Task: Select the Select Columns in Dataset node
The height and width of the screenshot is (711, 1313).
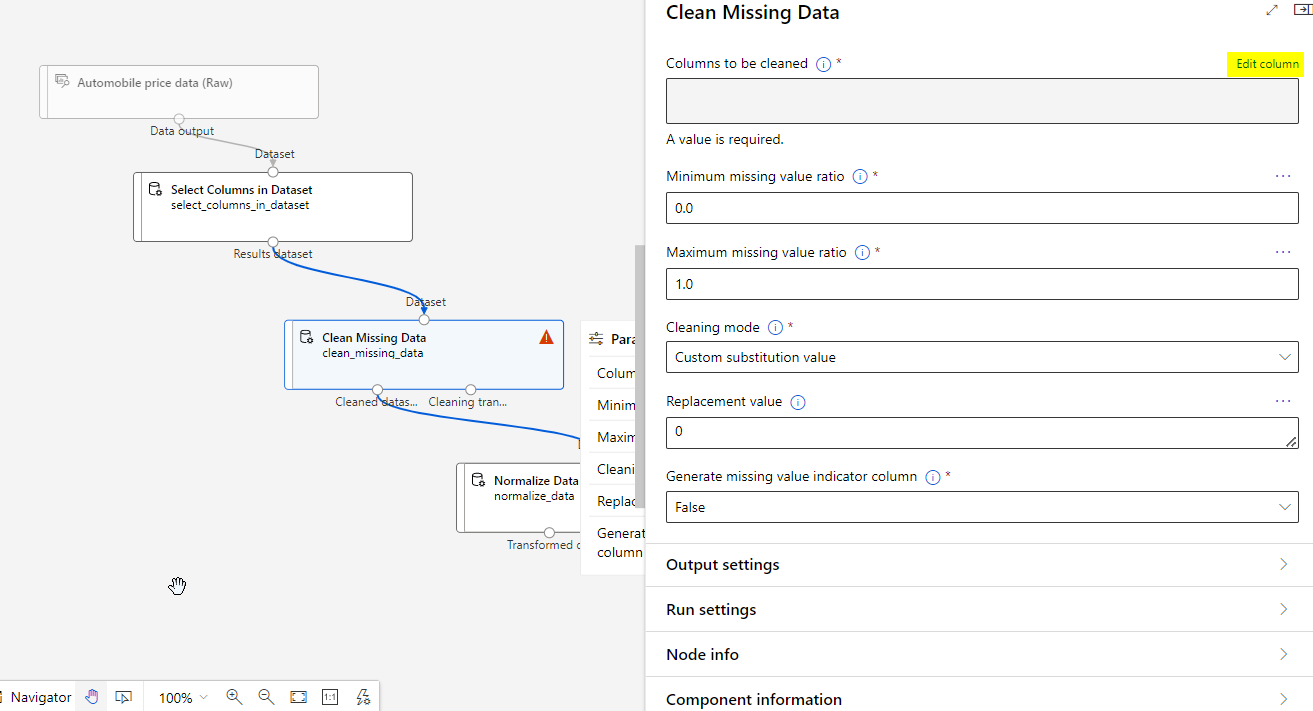Action: (272, 206)
